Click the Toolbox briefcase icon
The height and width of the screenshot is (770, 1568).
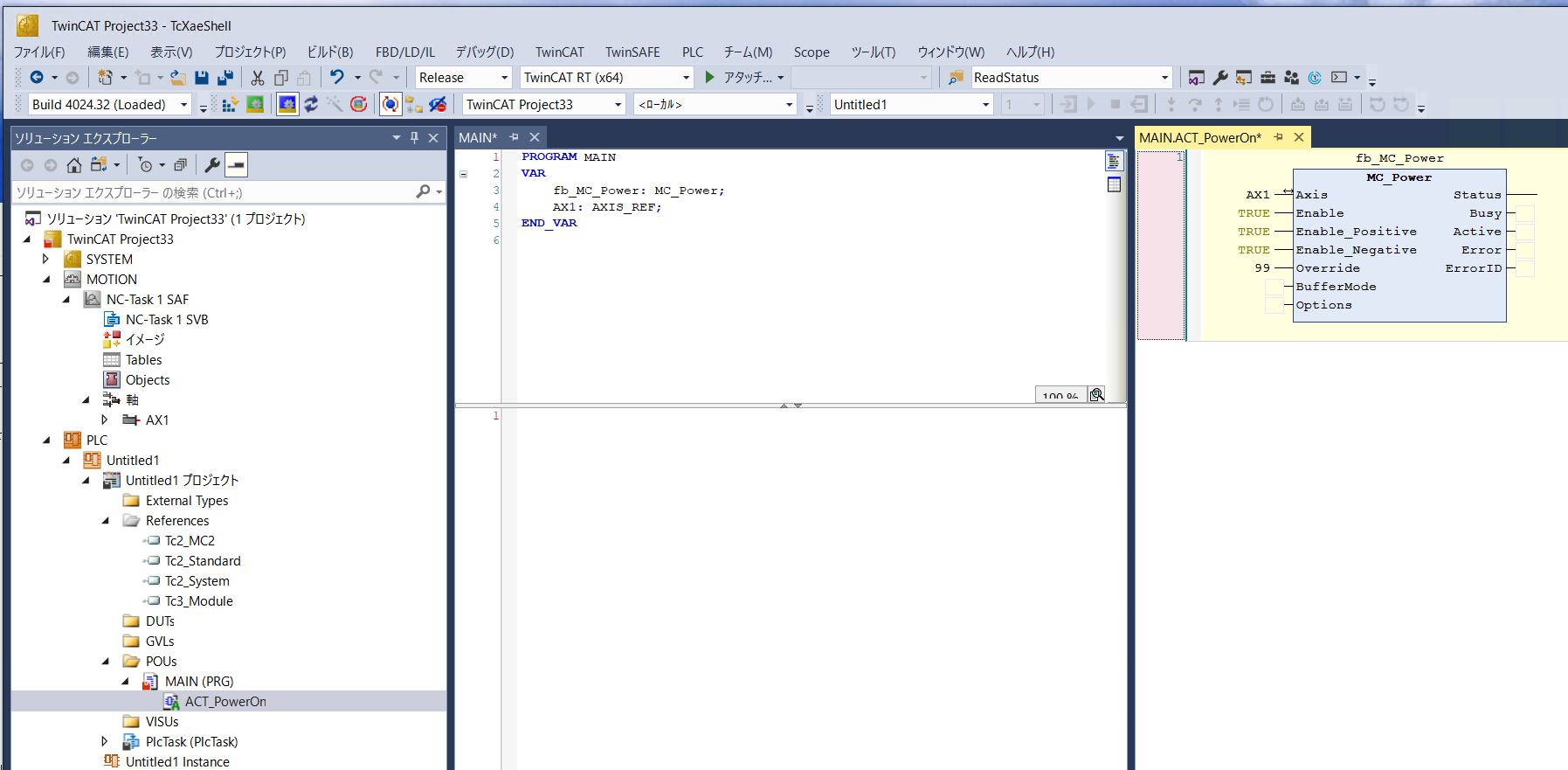click(1268, 78)
